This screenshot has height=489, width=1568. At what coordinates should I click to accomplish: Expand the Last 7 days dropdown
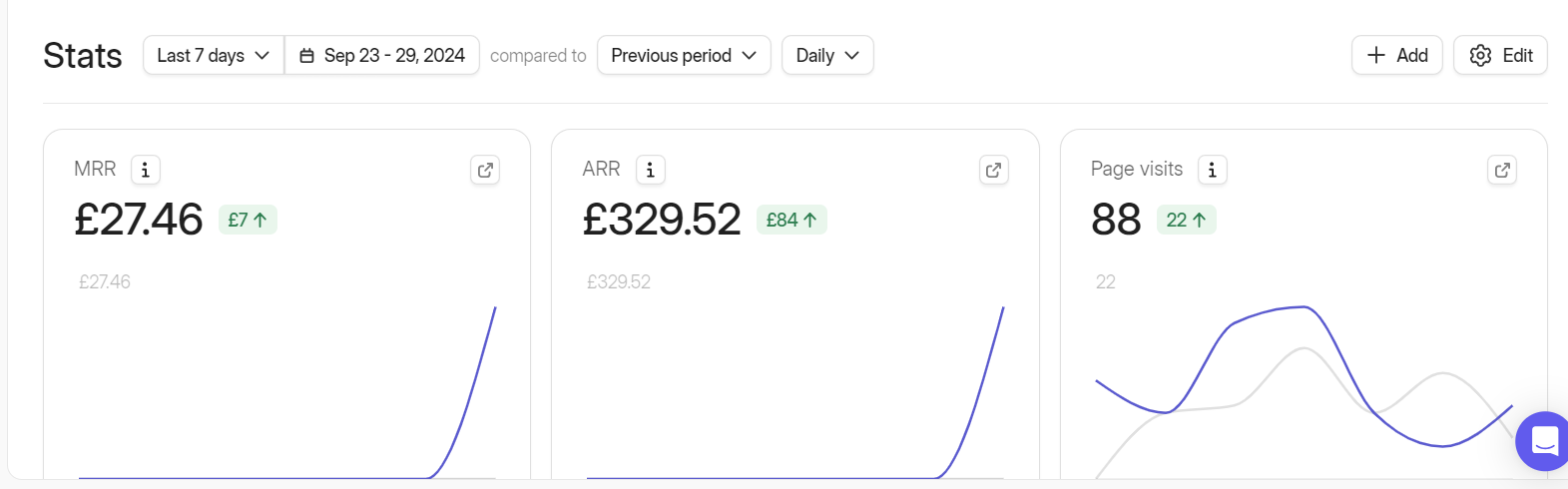[x=214, y=55]
